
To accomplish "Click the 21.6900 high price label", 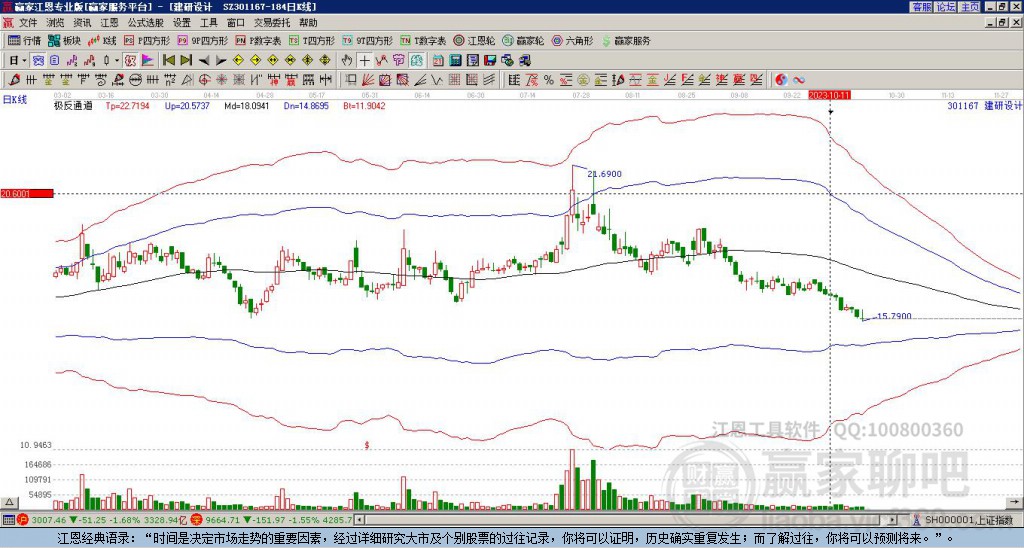I will pyautogui.click(x=605, y=174).
